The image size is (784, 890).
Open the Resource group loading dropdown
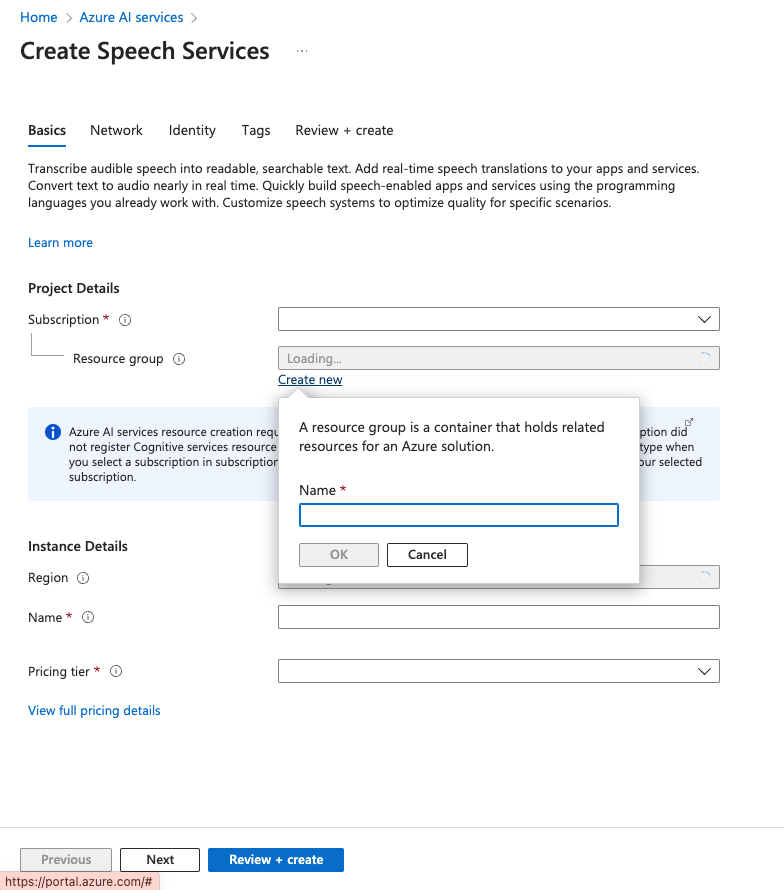[x=498, y=358]
